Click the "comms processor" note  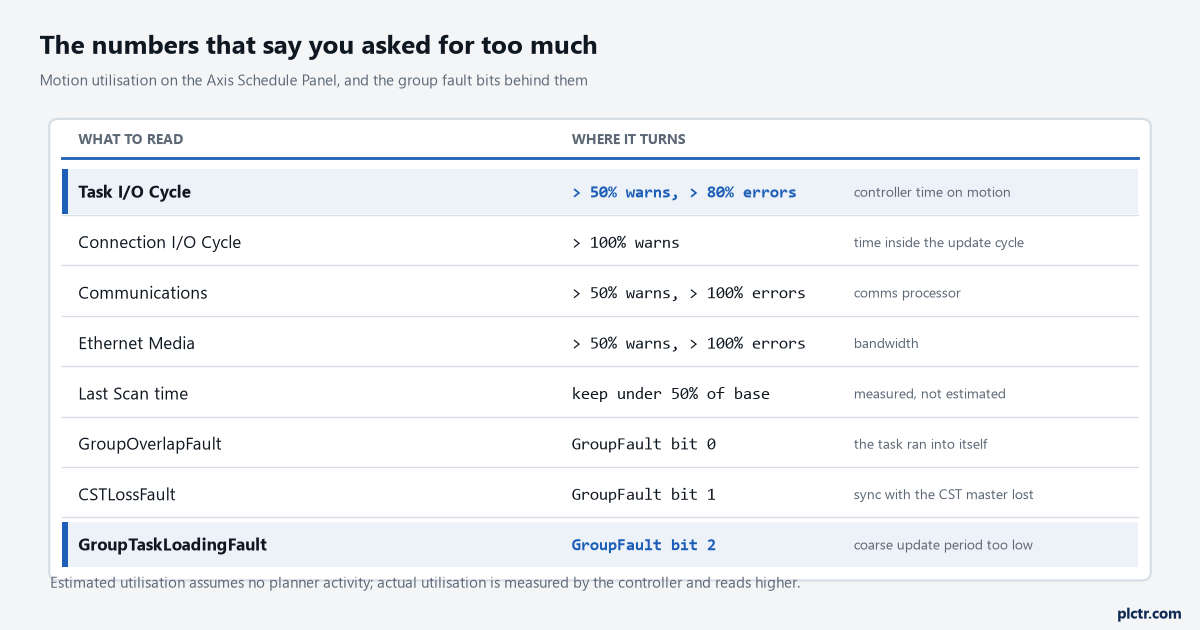(x=907, y=293)
